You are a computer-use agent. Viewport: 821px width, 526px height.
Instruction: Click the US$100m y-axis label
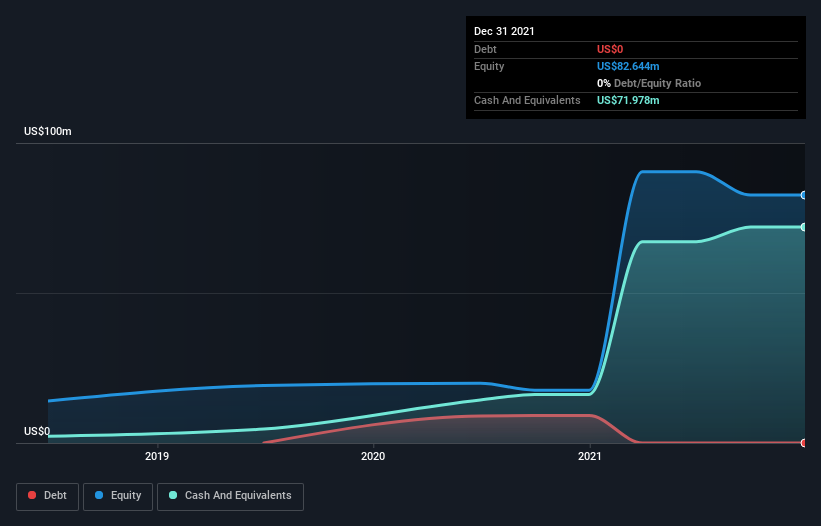pos(48,131)
